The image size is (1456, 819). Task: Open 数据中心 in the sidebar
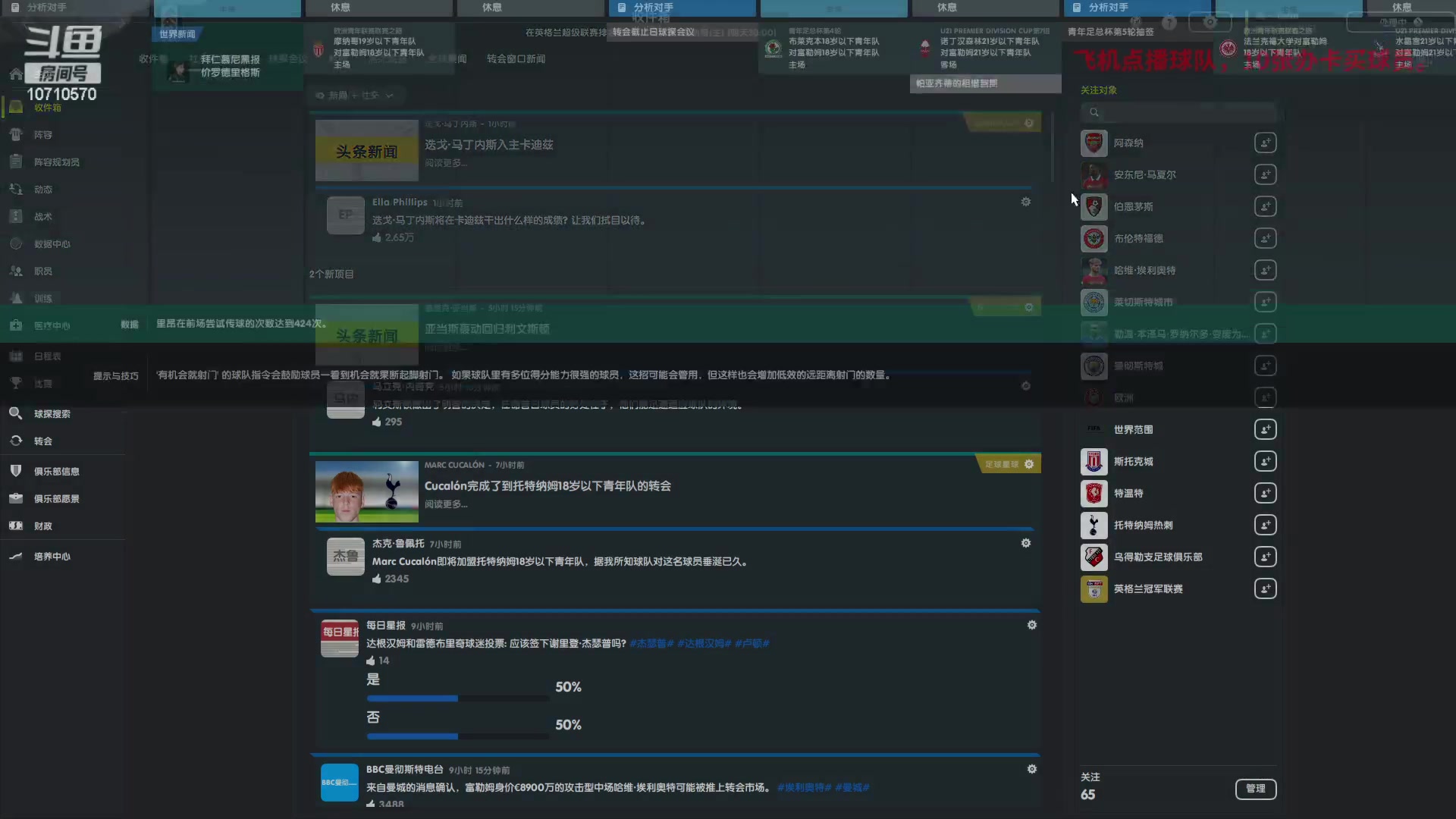(x=52, y=244)
